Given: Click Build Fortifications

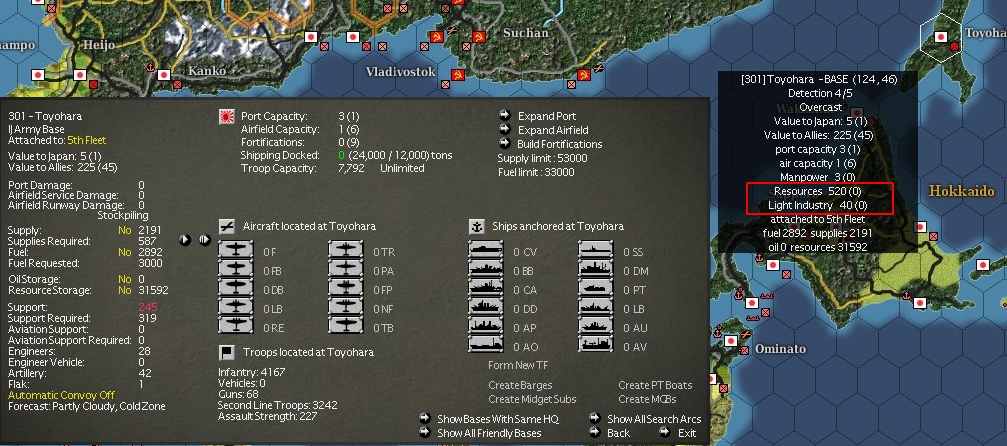Looking at the screenshot, I should point(559,144).
